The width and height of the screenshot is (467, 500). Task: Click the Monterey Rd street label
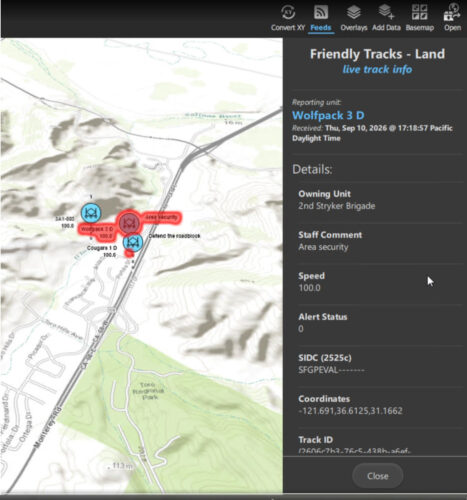(48, 428)
